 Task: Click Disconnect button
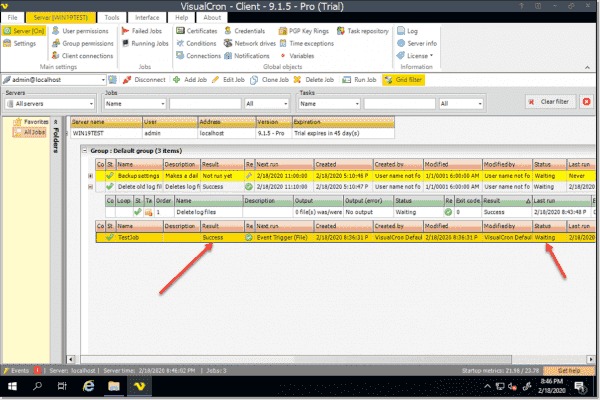point(144,80)
